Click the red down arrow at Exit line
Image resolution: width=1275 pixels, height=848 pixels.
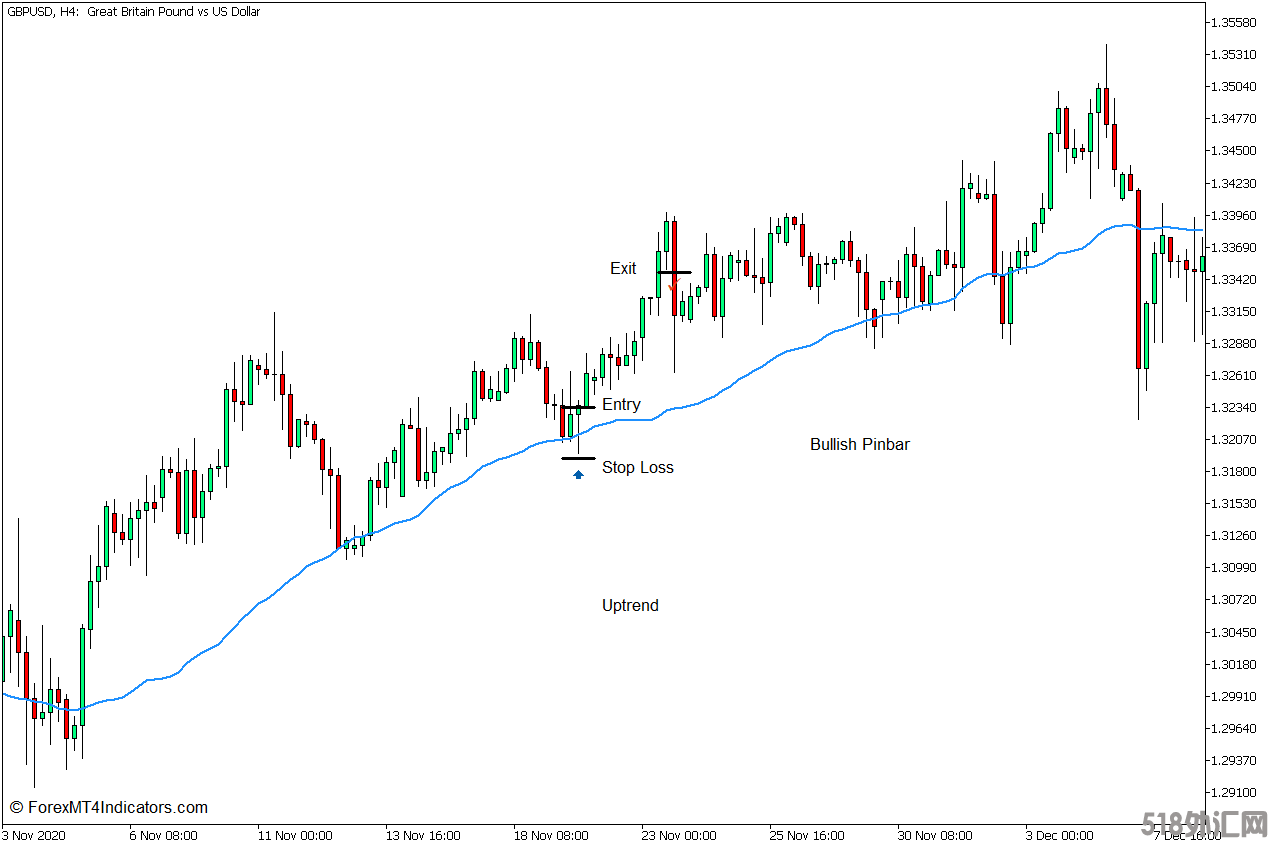[x=673, y=284]
